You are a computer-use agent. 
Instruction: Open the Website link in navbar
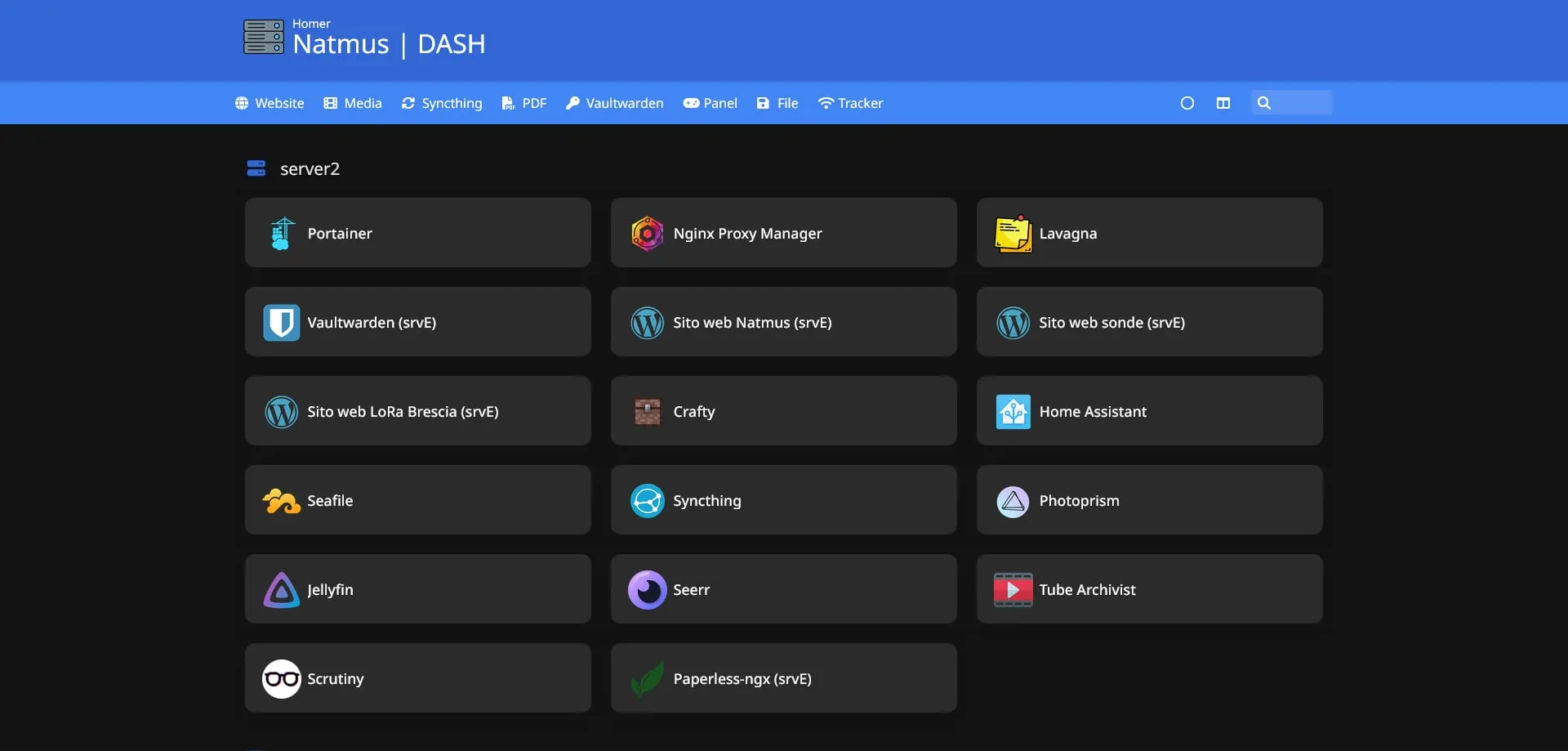[269, 103]
